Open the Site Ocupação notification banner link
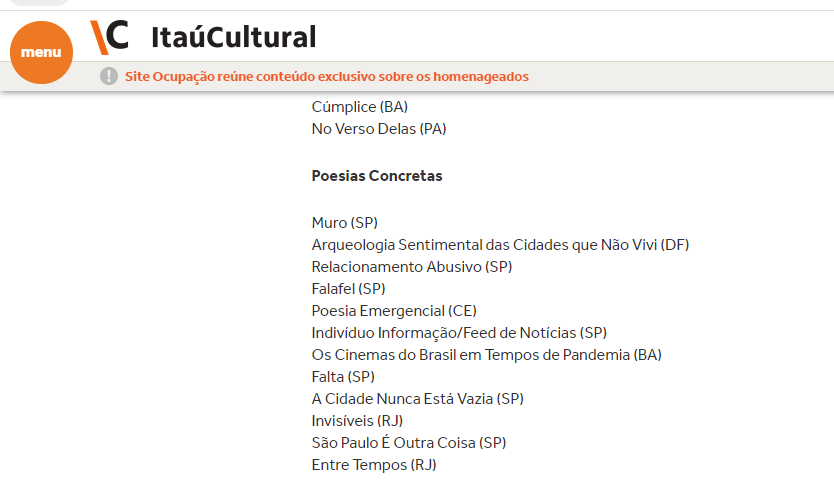Image resolution: width=834 pixels, height=499 pixels. [326, 77]
